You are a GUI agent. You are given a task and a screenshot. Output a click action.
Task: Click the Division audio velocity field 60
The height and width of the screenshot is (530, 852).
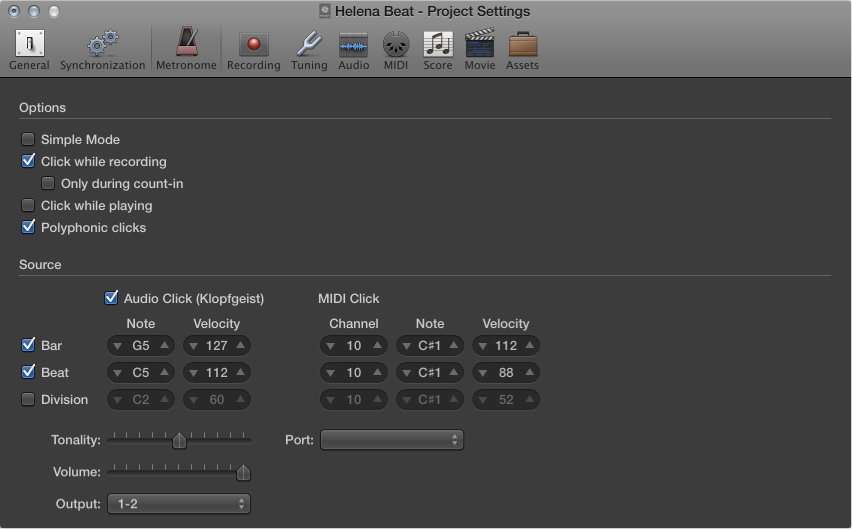[217, 400]
